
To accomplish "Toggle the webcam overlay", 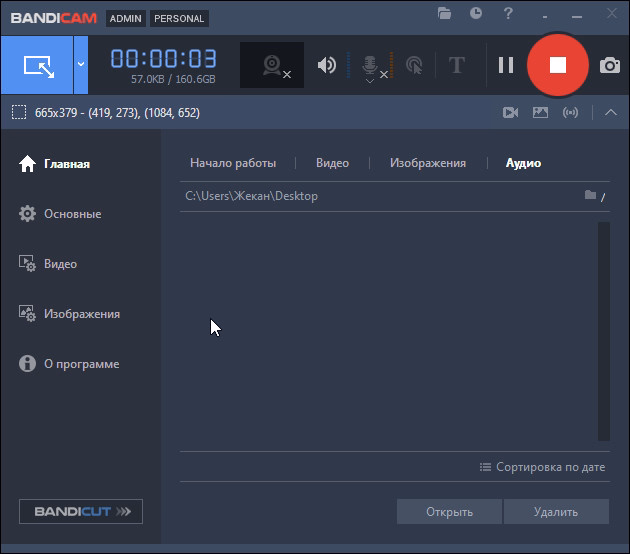I will pos(272,66).
